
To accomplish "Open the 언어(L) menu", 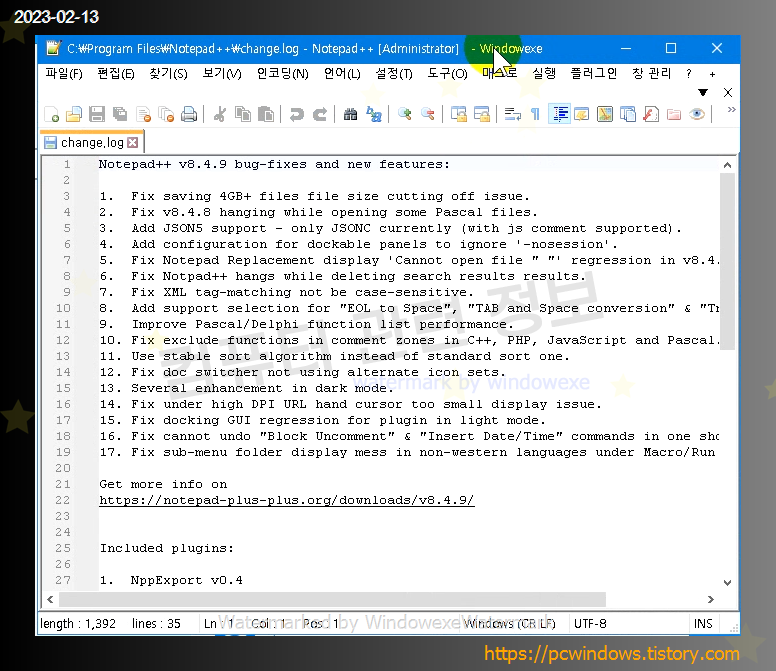I will 342,74.
